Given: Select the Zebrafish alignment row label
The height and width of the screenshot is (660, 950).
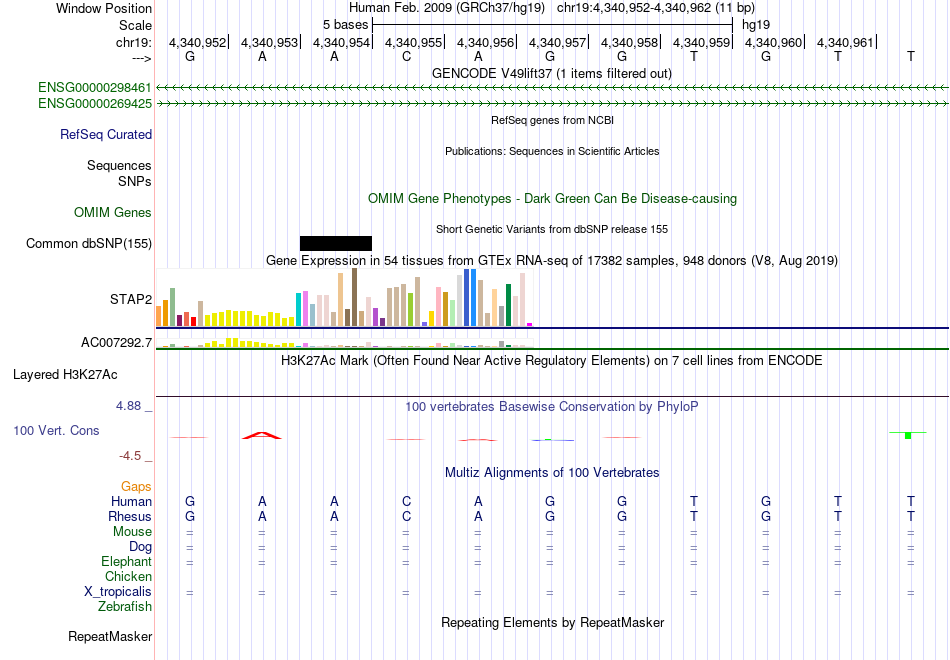Looking at the screenshot, I should tap(125, 607).
